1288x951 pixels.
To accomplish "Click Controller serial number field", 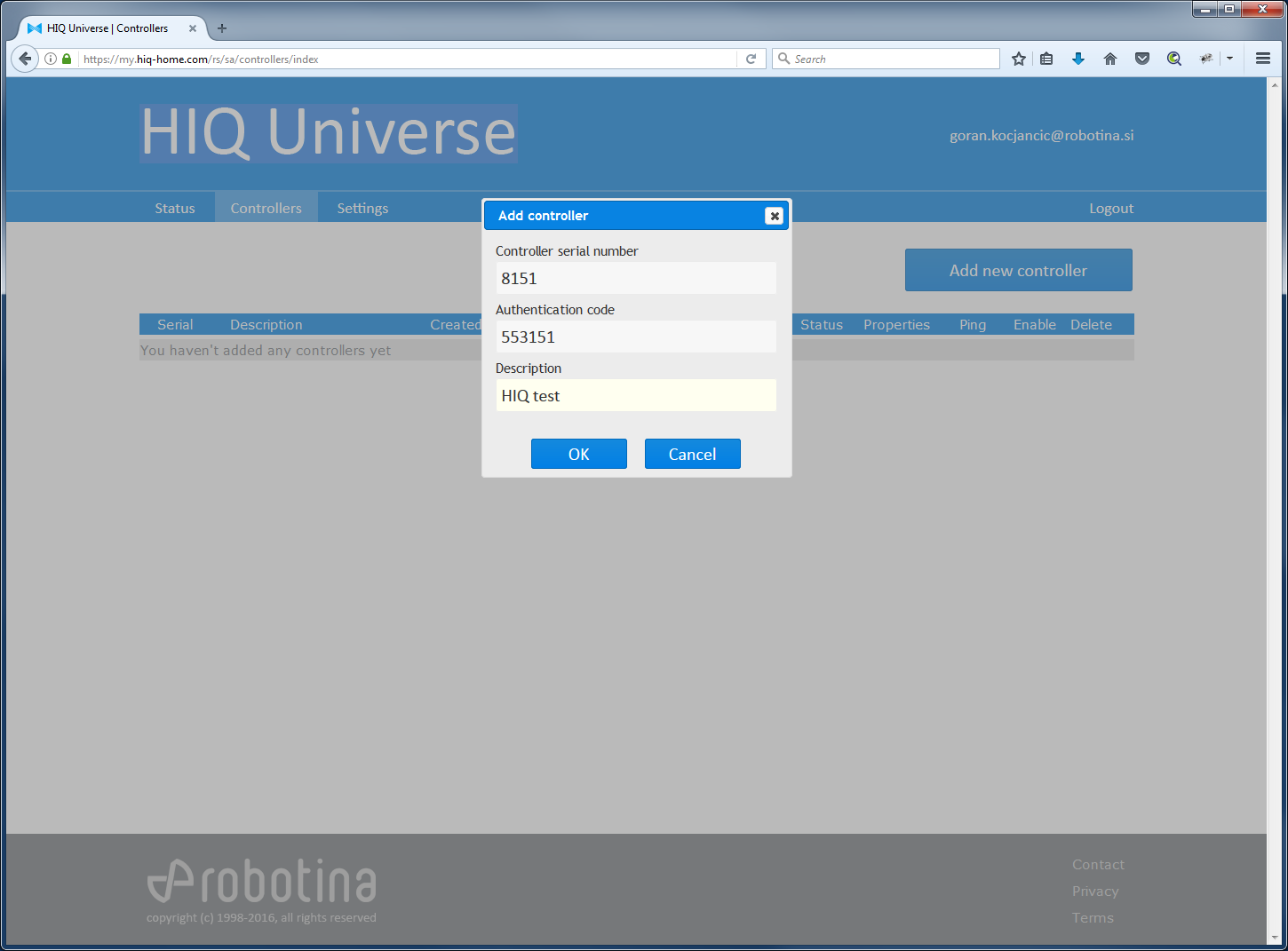I will tap(636, 279).
